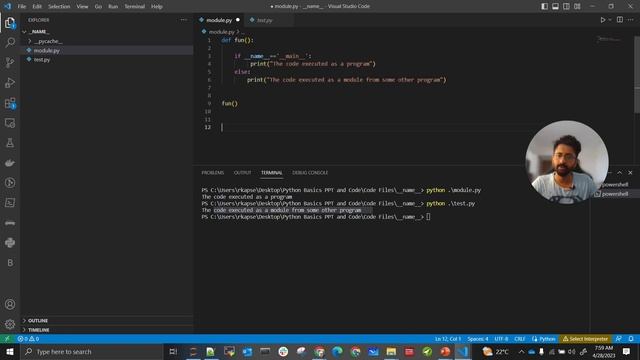Open the Extensions view
640x360 pixels.
[x=10, y=103]
